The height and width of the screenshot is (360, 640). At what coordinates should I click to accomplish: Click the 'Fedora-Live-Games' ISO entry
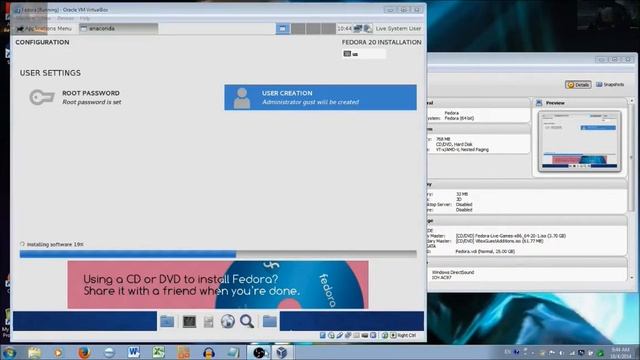click(511, 236)
